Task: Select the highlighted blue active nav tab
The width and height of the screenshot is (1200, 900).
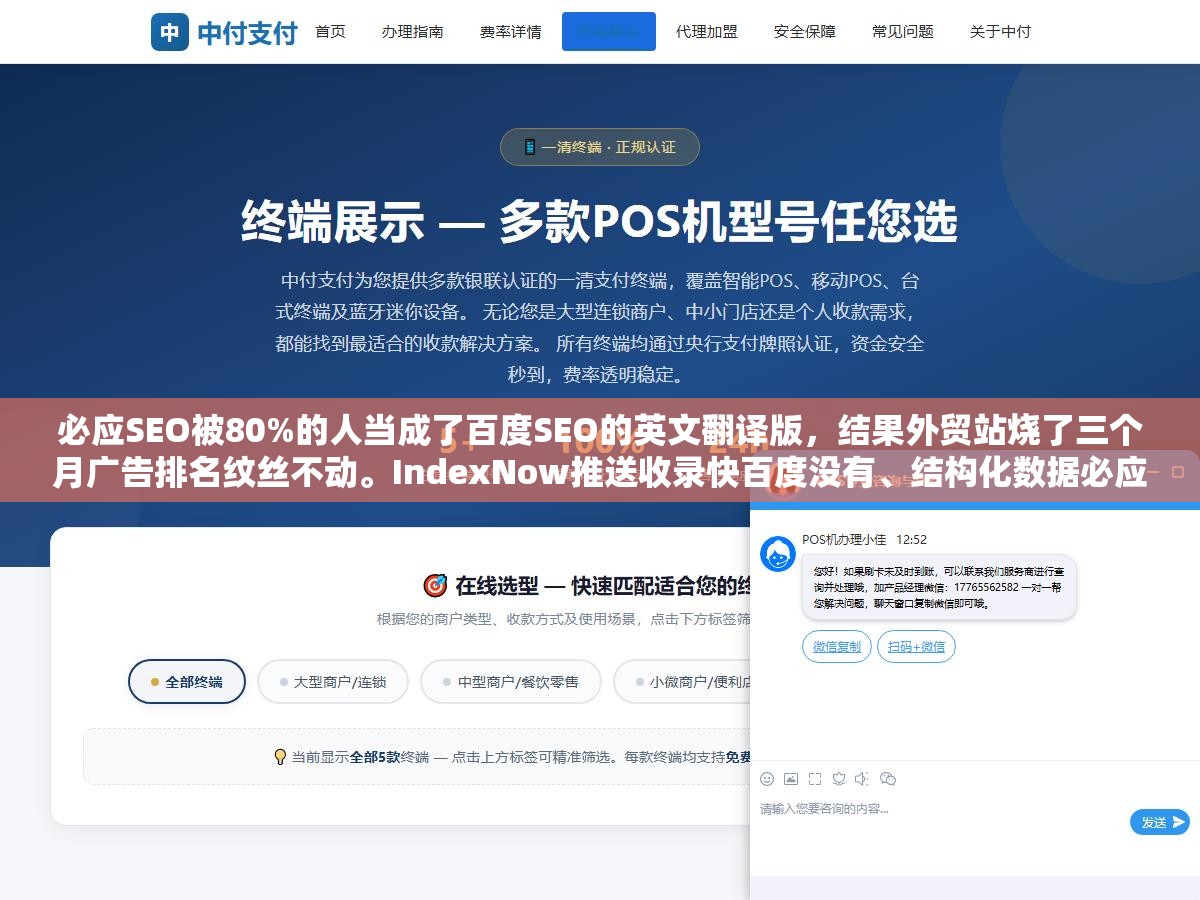Action: (609, 31)
